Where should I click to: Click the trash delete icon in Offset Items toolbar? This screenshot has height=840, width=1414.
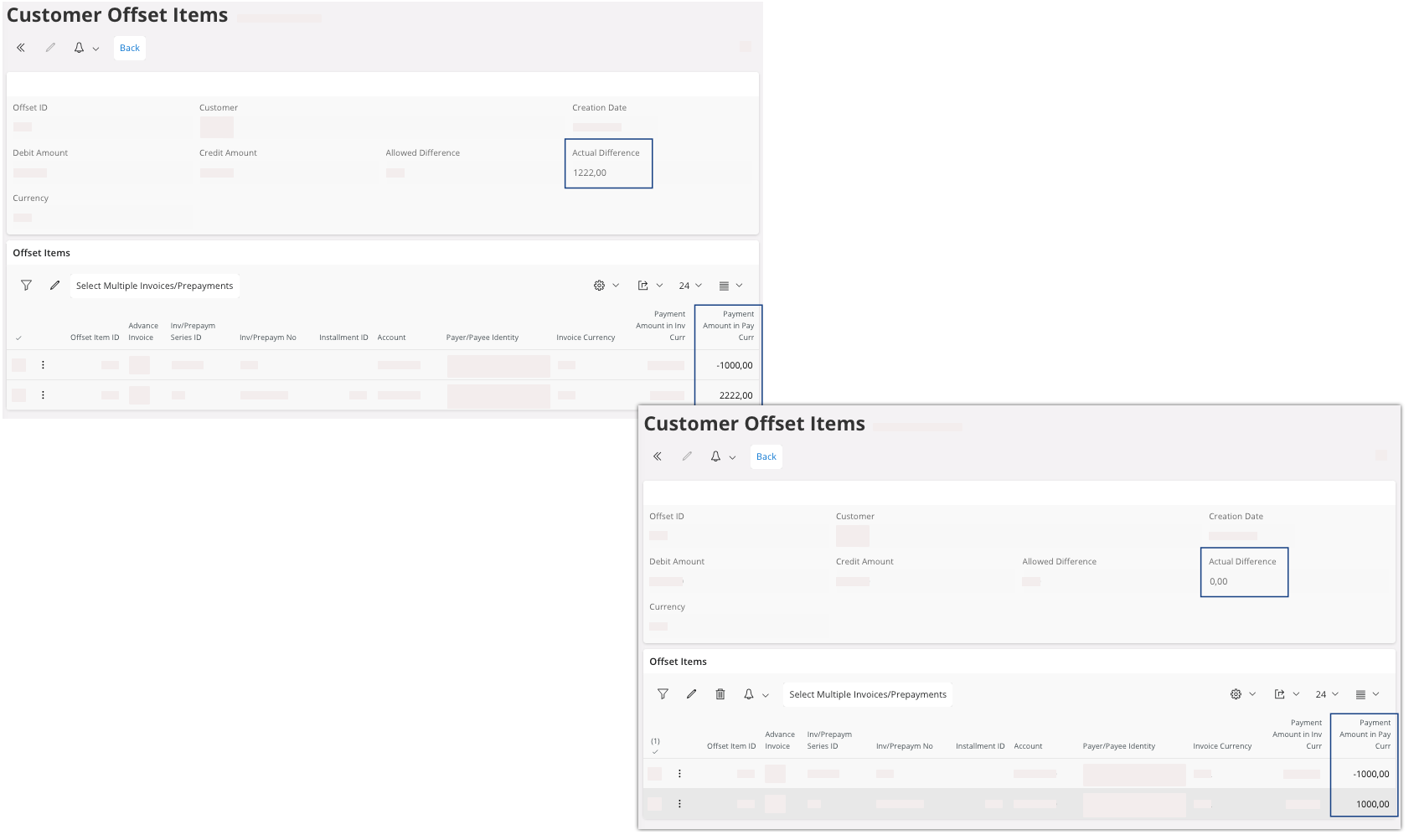720,694
